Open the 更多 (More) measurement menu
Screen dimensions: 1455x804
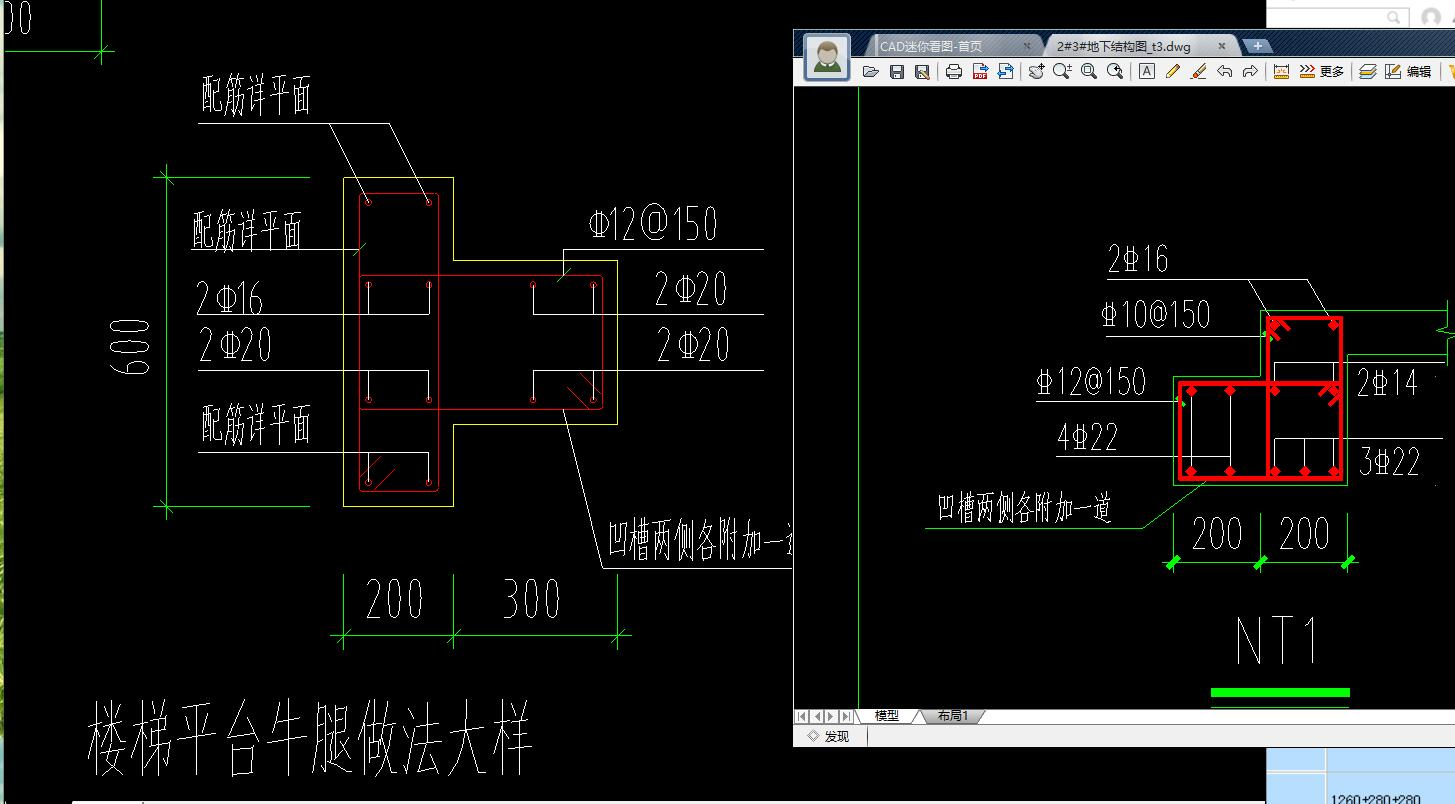[x=1321, y=71]
